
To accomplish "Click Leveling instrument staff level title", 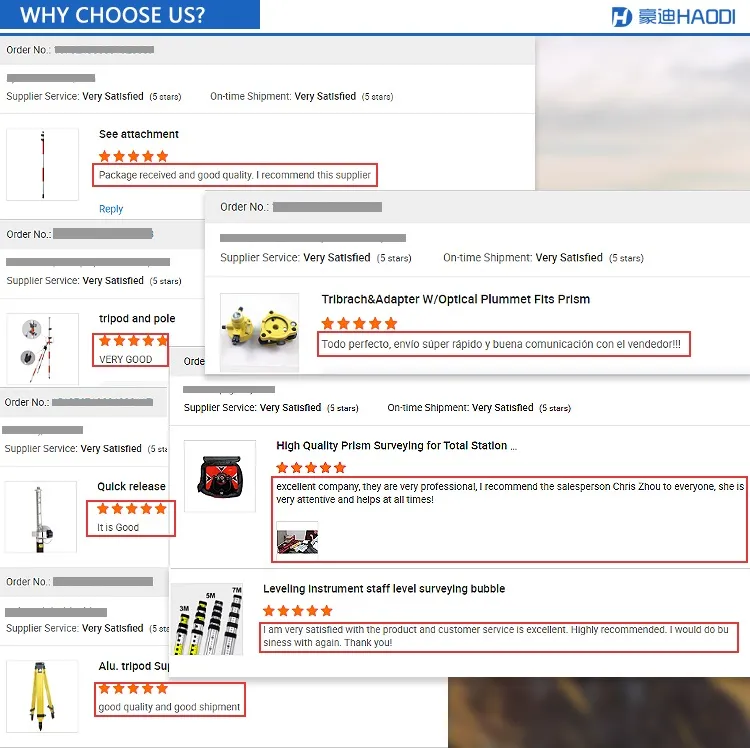I will point(384,589).
